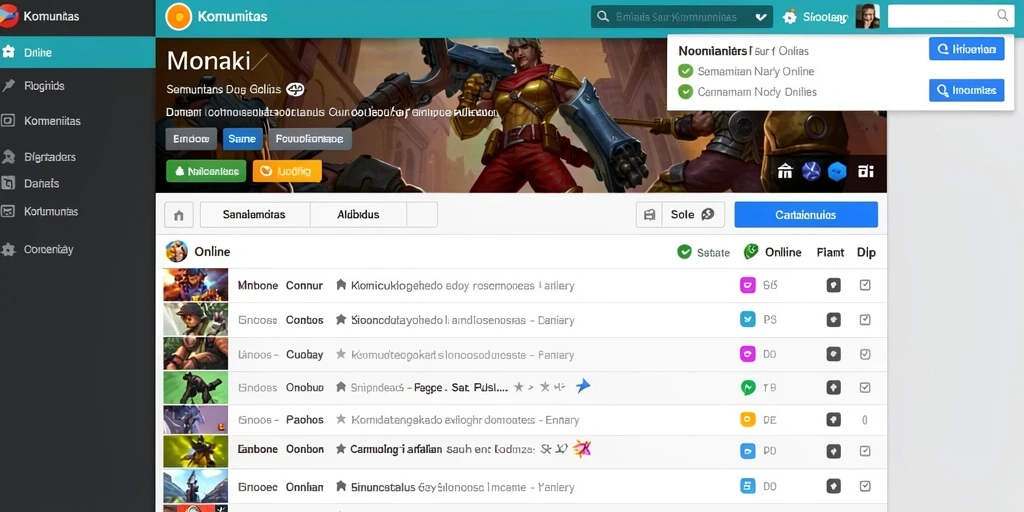This screenshot has height=512, width=1024.
Task: Click dark flag icon in Snoos Paohos row
Action: point(833,420)
